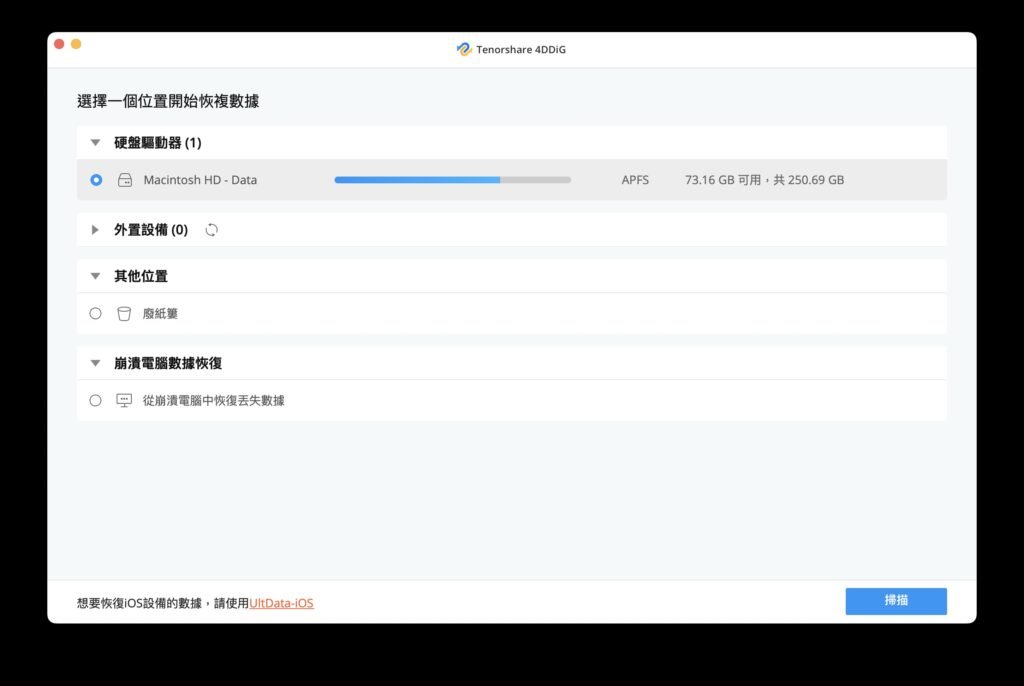Collapse the 崩潰電腦數據恢復 section
Screen dimensions: 1024x686
(95, 363)
